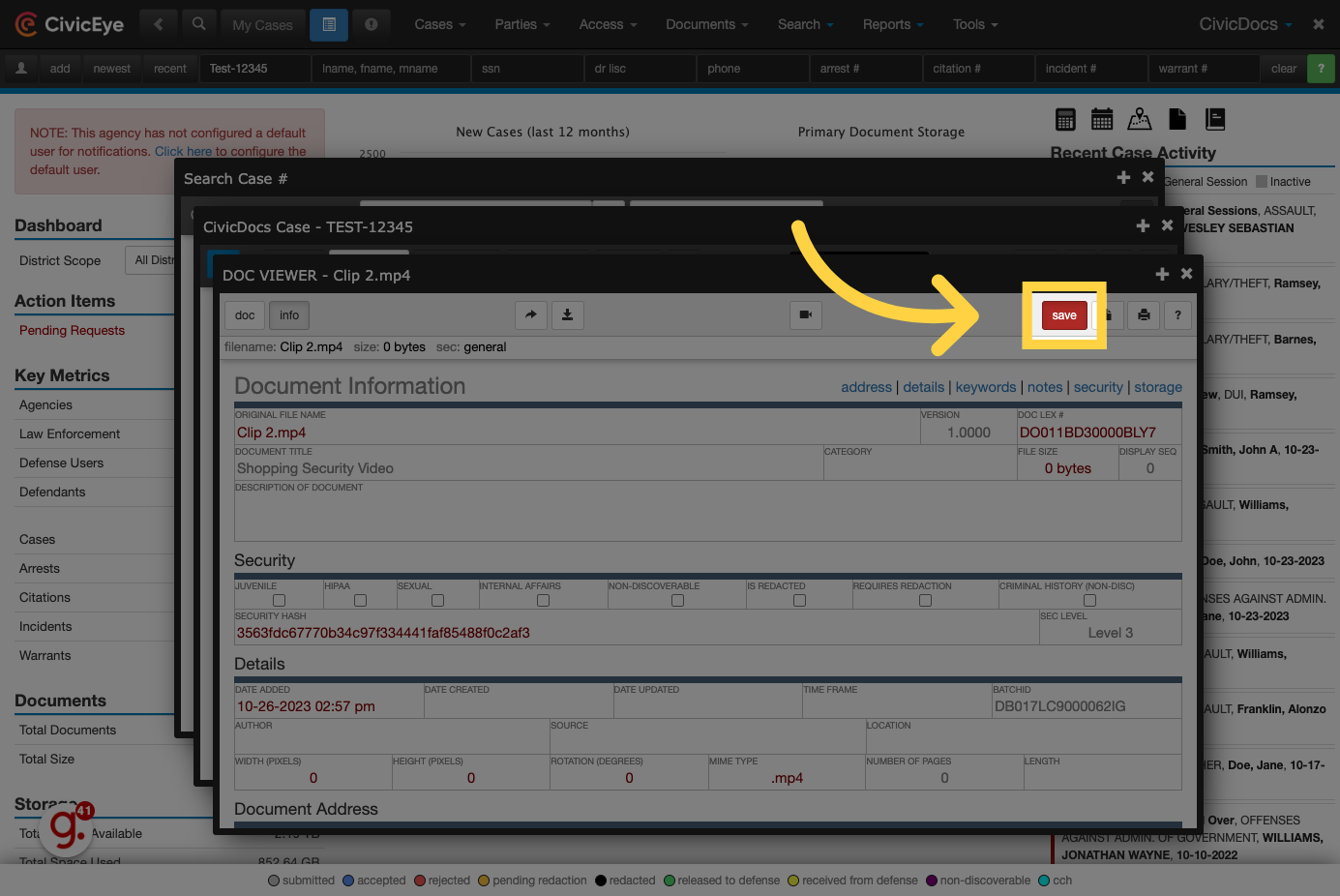Jump to the storage section link
Image resolution: width=1340 pixels, height=896 pixels.
(x=1158, y=387)
